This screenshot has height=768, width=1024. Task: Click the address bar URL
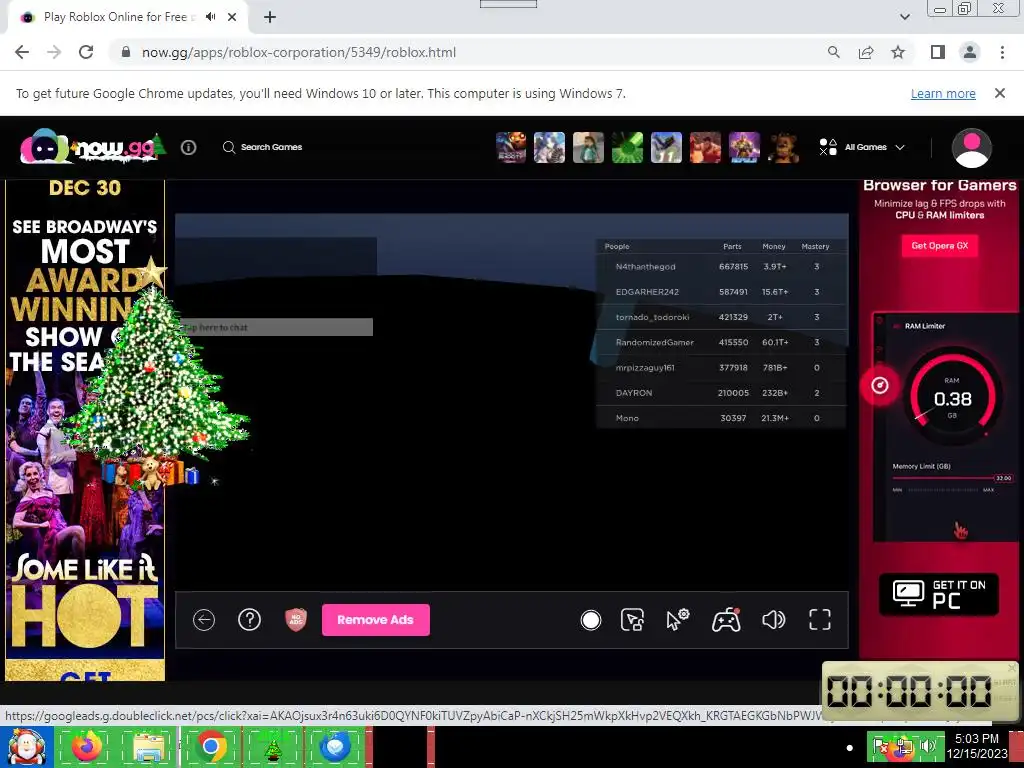tap(299, 52)
